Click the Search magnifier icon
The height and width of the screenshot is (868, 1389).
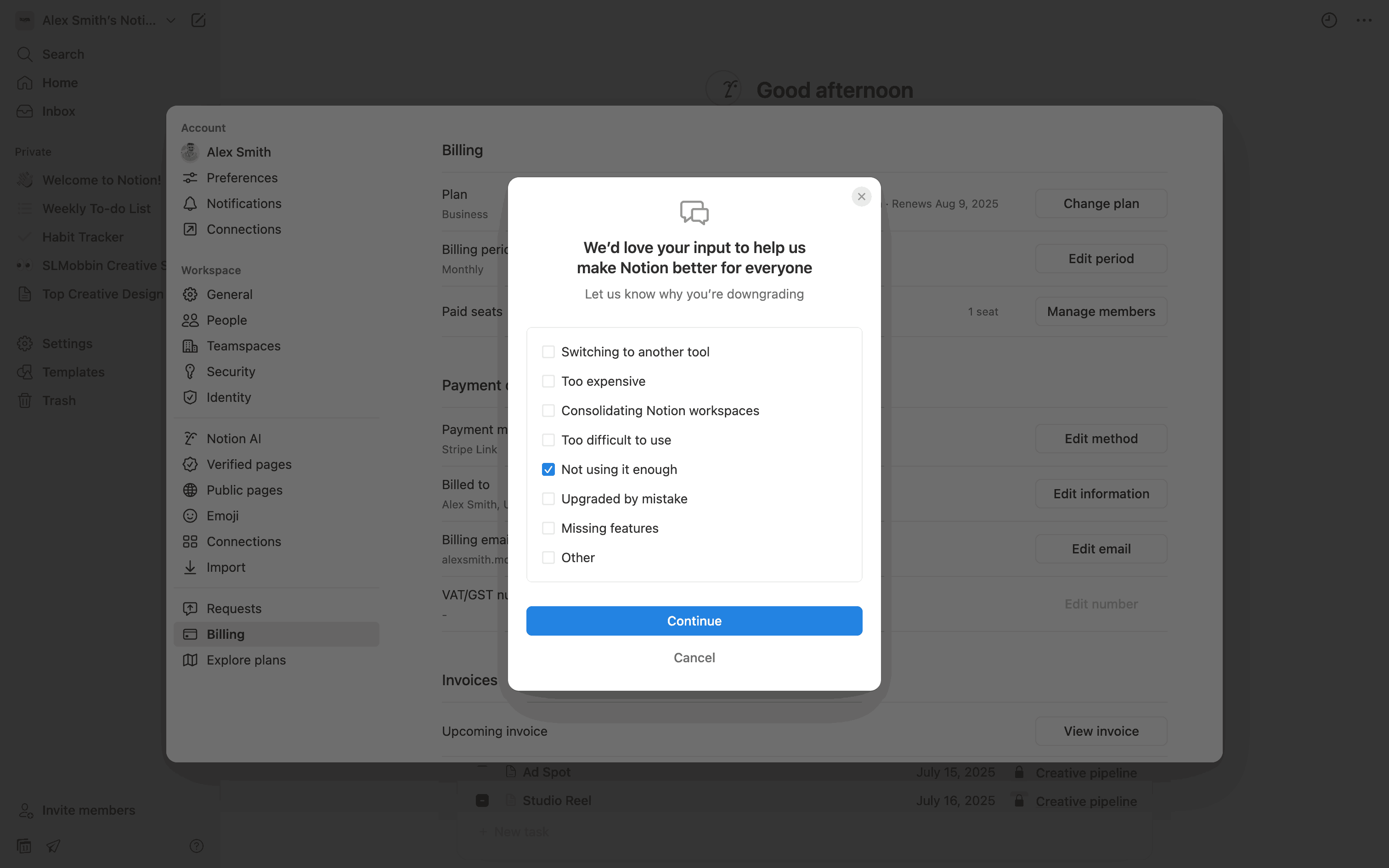[25, 55]
